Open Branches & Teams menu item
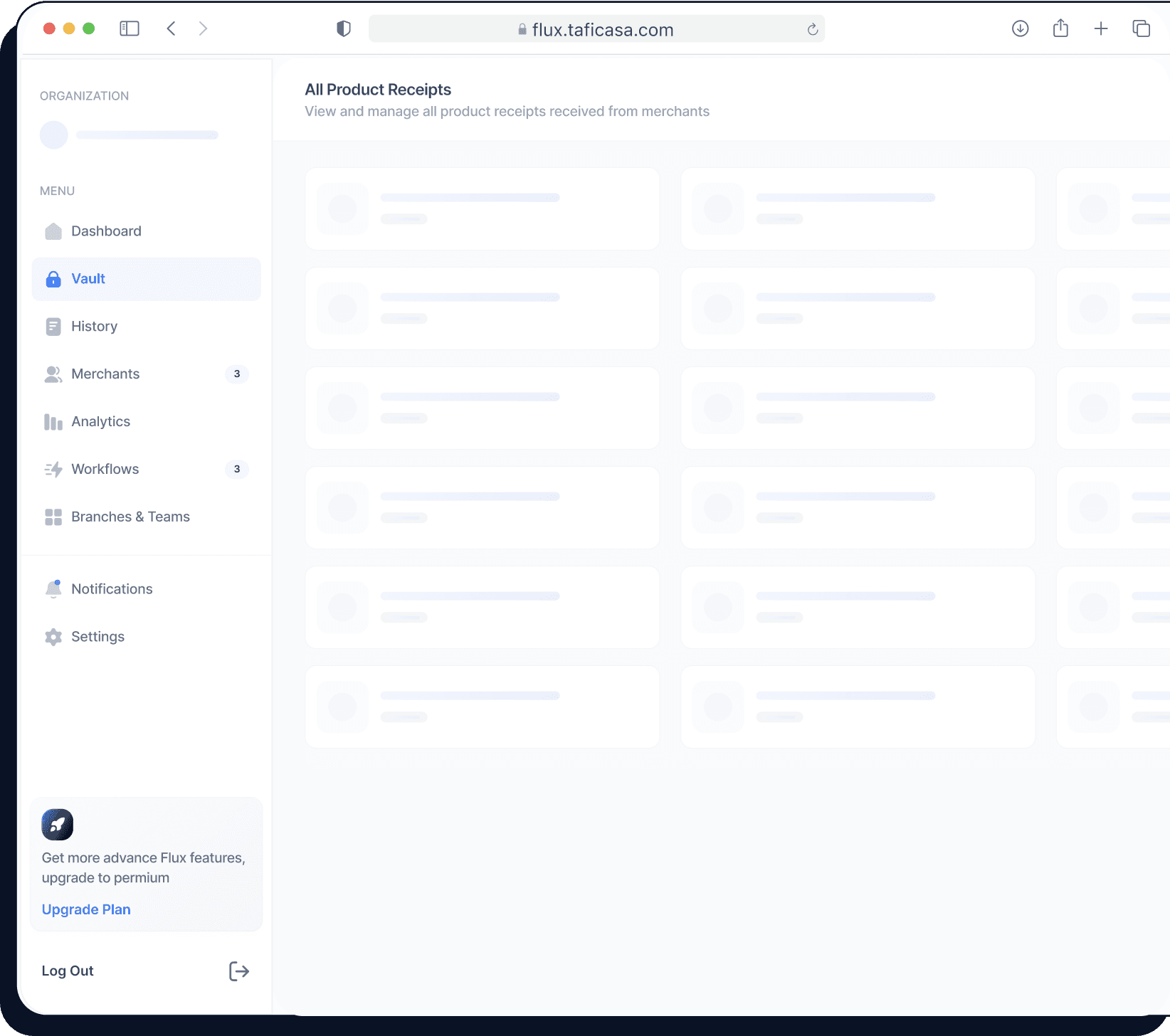This screenshot has width=1170, height=1036. pyautogui.click(x=147, y=517)
